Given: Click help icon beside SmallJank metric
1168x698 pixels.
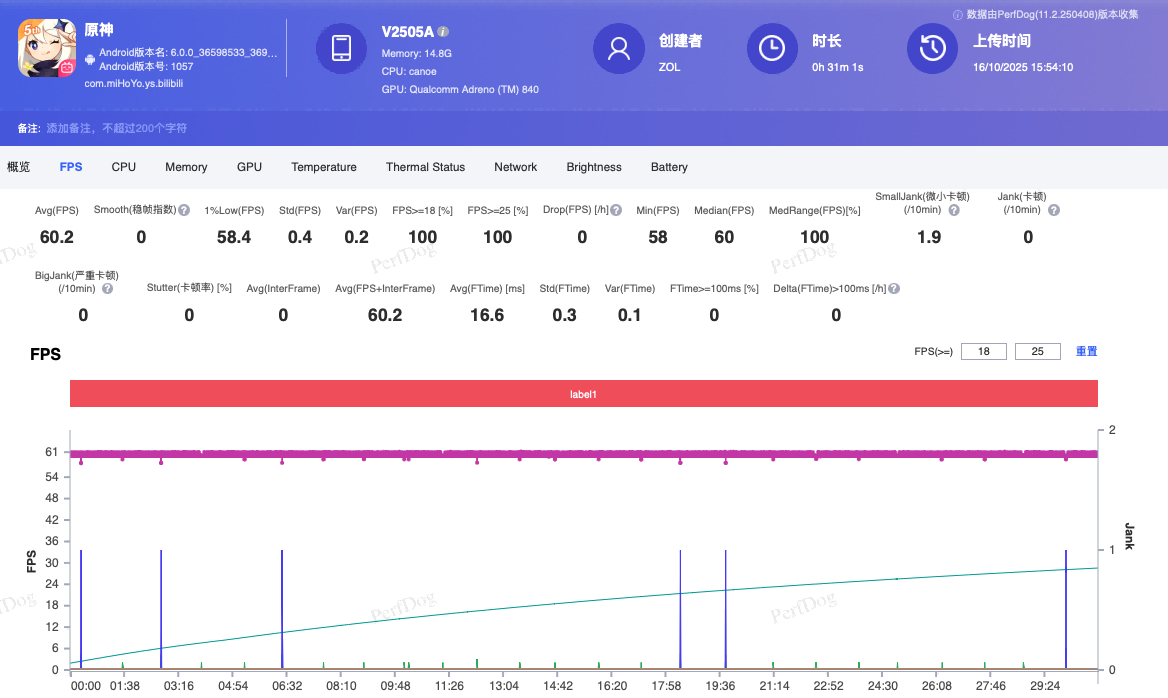Looking at the screenshot, I should tap(954, 210).
